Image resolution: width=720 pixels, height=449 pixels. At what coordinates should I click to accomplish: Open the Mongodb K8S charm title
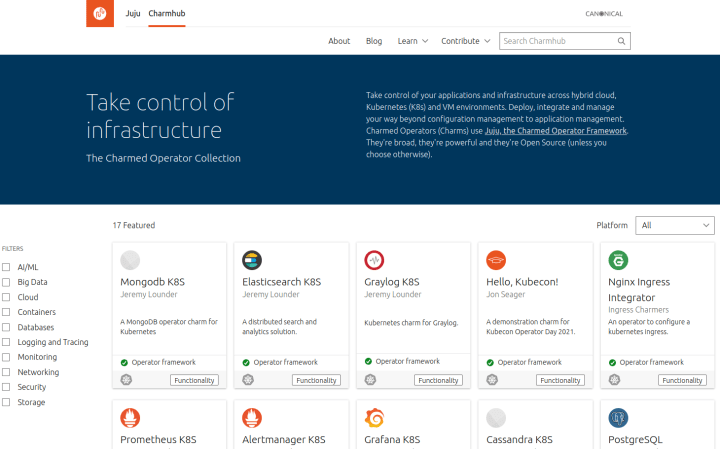click(x=152, y=282)
